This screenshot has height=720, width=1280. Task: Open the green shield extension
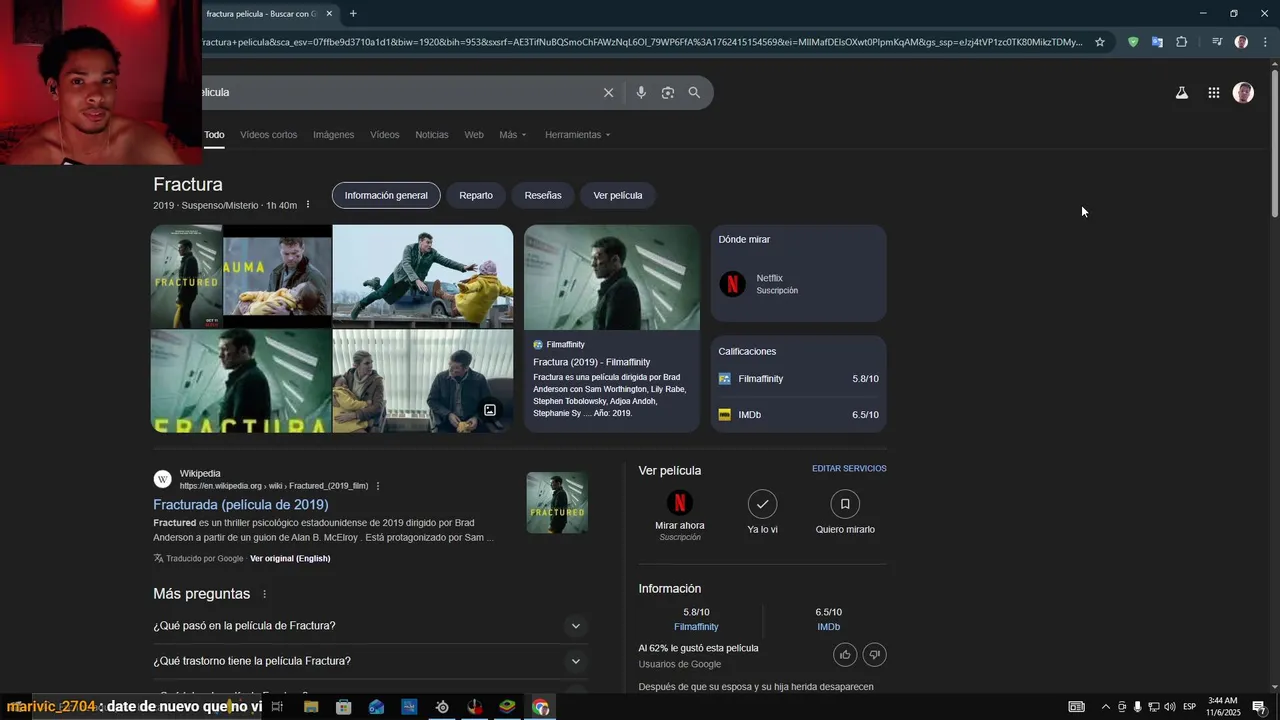pyautogui.click(x=1133, y=42)
